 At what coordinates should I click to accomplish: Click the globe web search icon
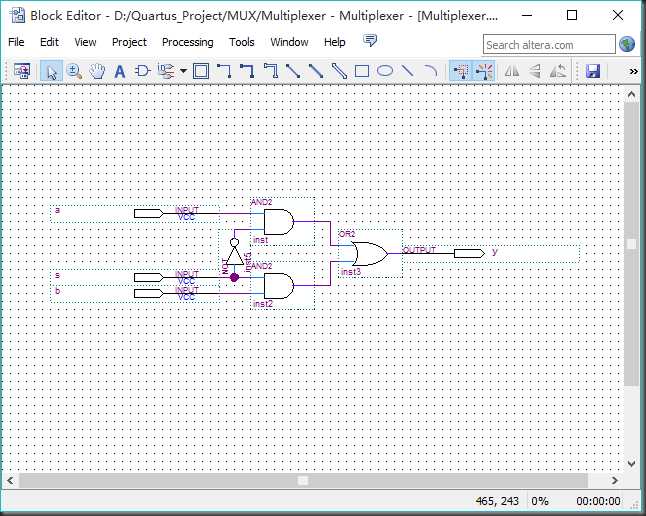point(627,44)
